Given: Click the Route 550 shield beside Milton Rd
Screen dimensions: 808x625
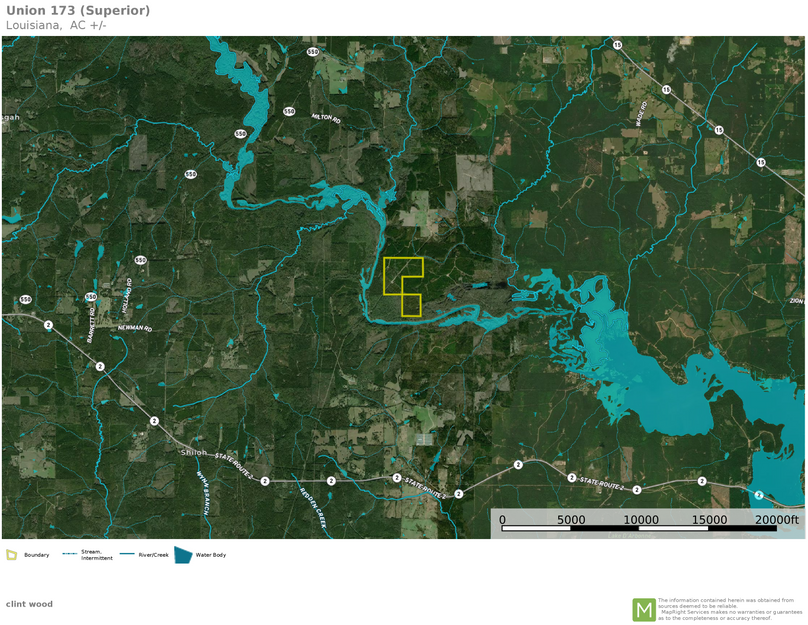Looking at the screenshot, I should 289,112.
